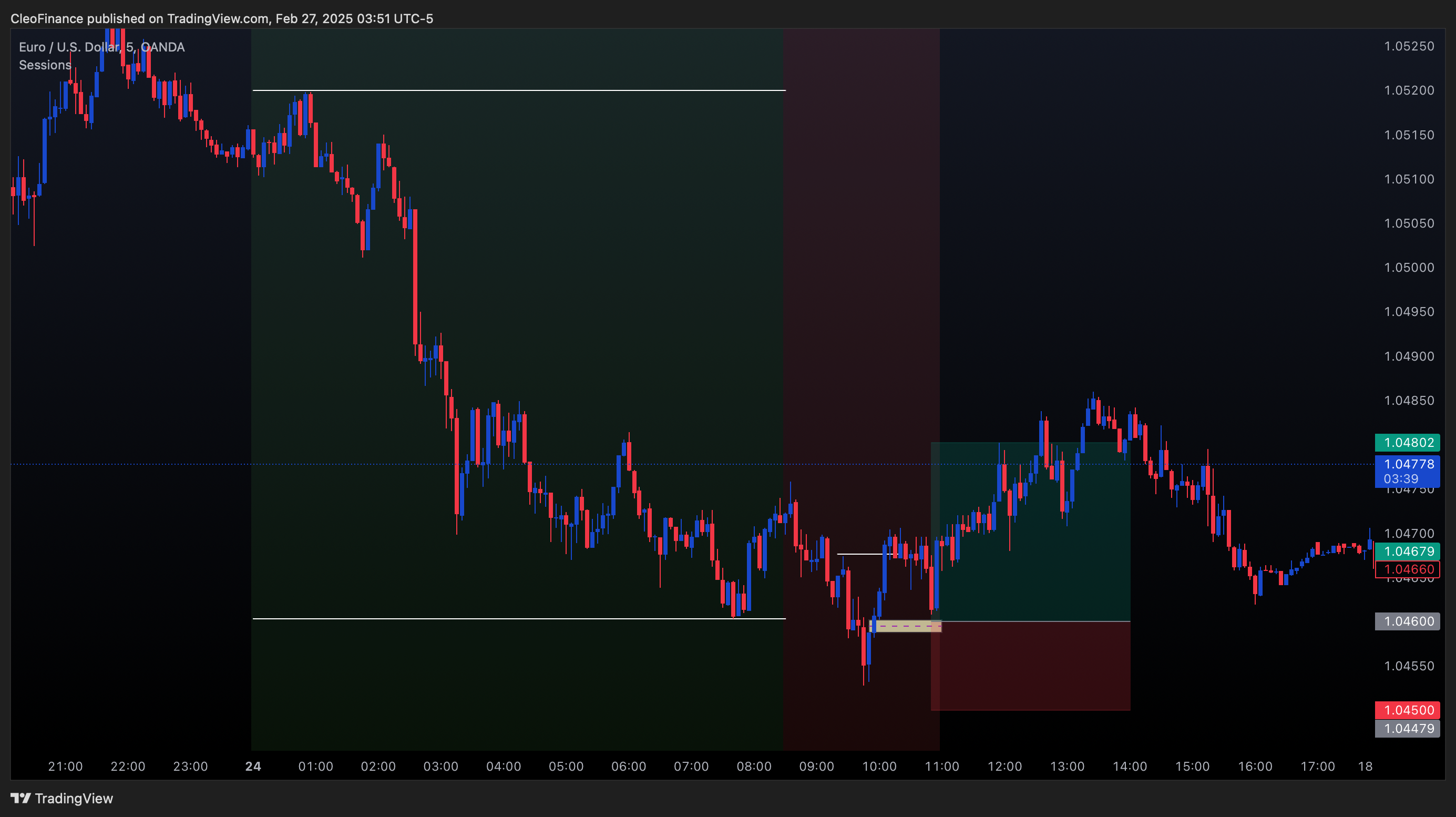Image resolution: width=1456 pixels, height=817 pixels.
Task: Click the 23:00 time axis label
Action: [x=190, y=766]
